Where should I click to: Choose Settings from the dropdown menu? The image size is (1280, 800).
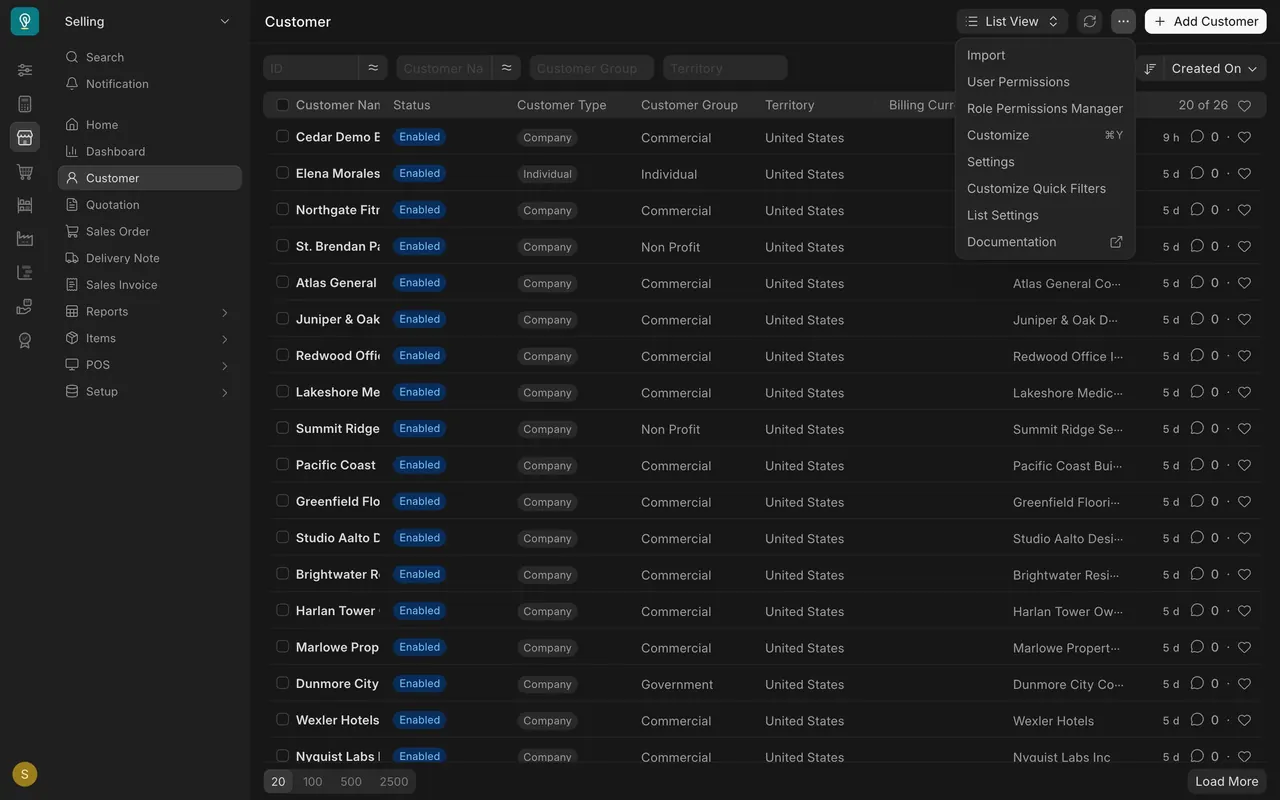pos(1045,162)
